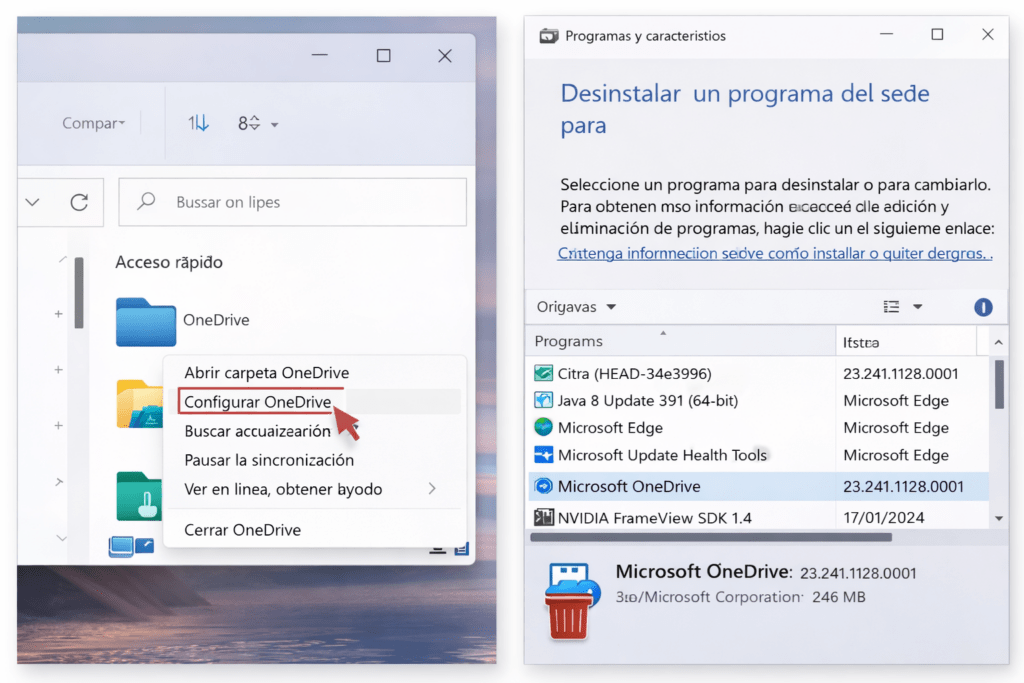
Task: Open the view mode dropdown arrow in Programas
Action: tap(918, 306)
